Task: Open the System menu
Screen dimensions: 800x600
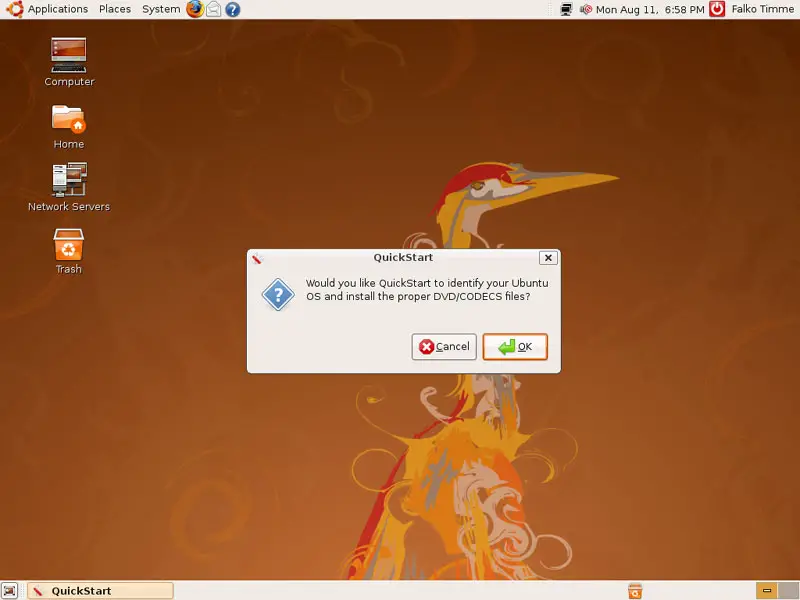Action: 161,9
